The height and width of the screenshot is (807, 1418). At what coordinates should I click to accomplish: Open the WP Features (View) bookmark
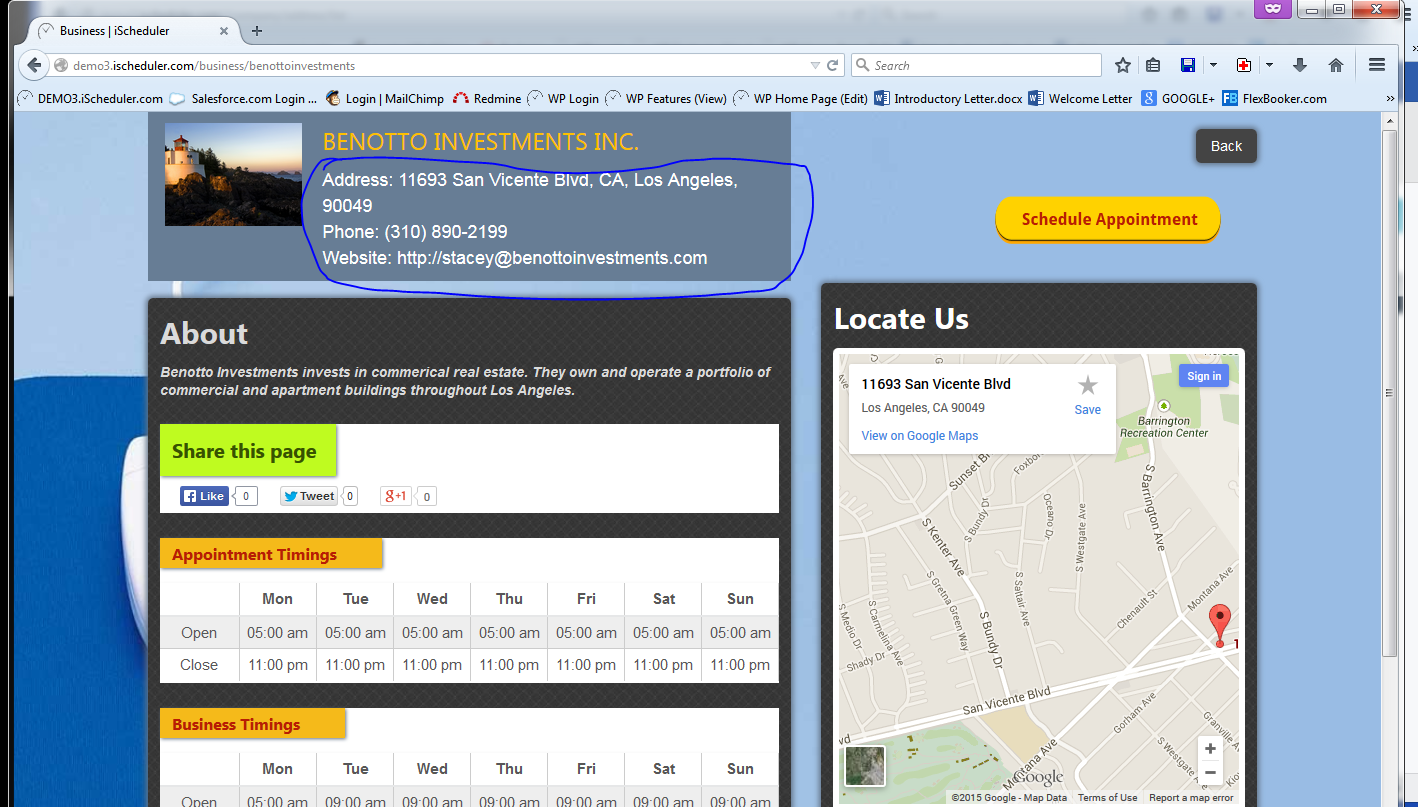666,98
